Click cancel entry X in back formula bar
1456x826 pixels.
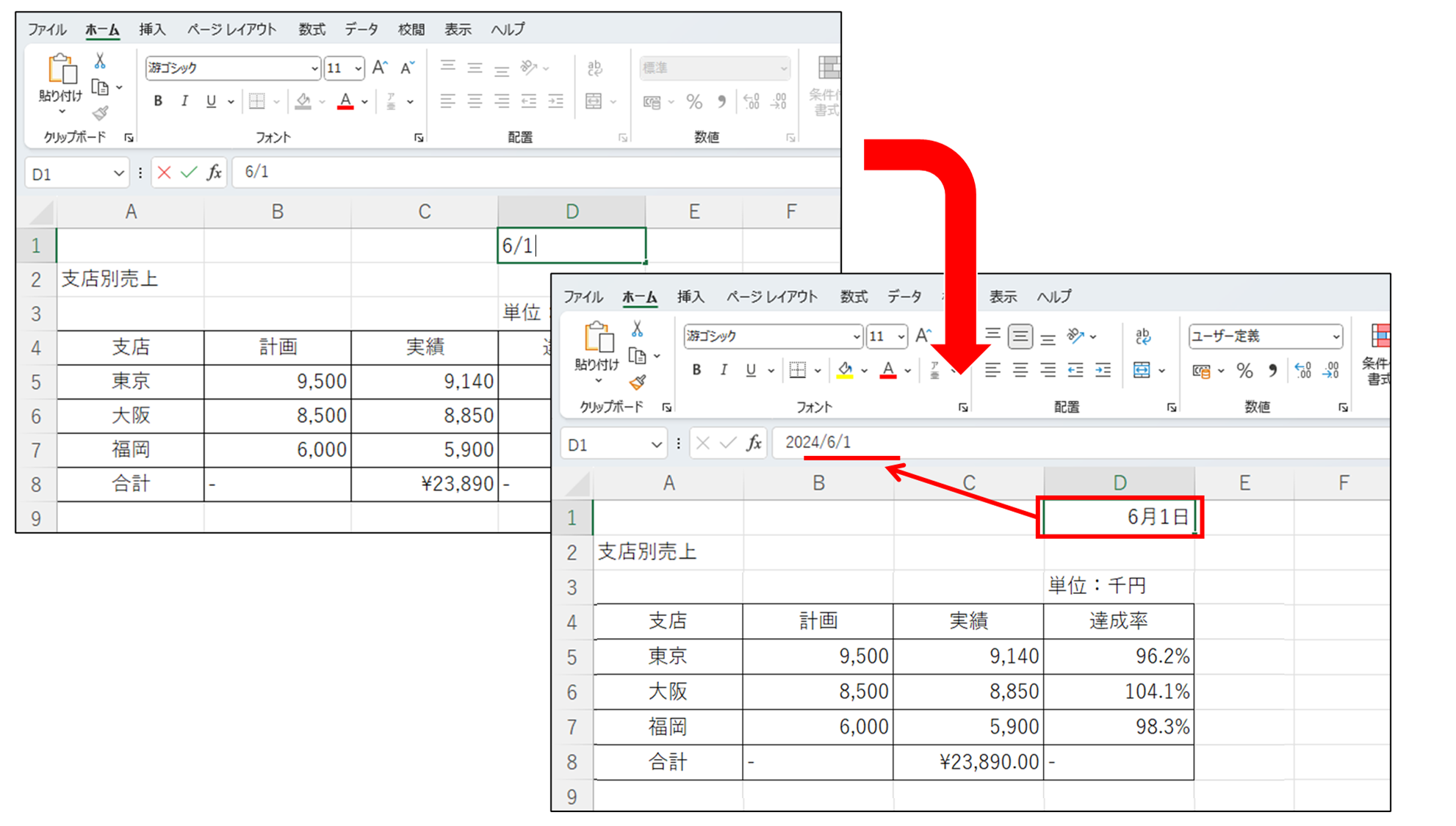pyautogui.click(x=164, y=173)
